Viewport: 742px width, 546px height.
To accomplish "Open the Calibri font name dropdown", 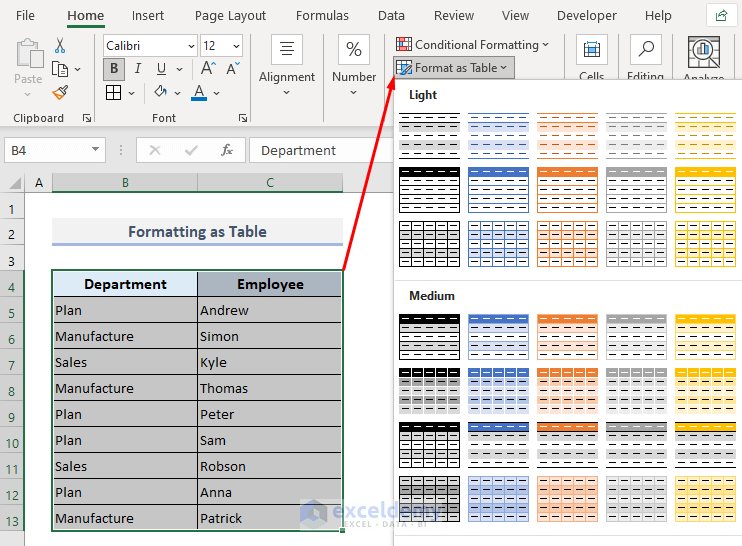I will (189, 46).
